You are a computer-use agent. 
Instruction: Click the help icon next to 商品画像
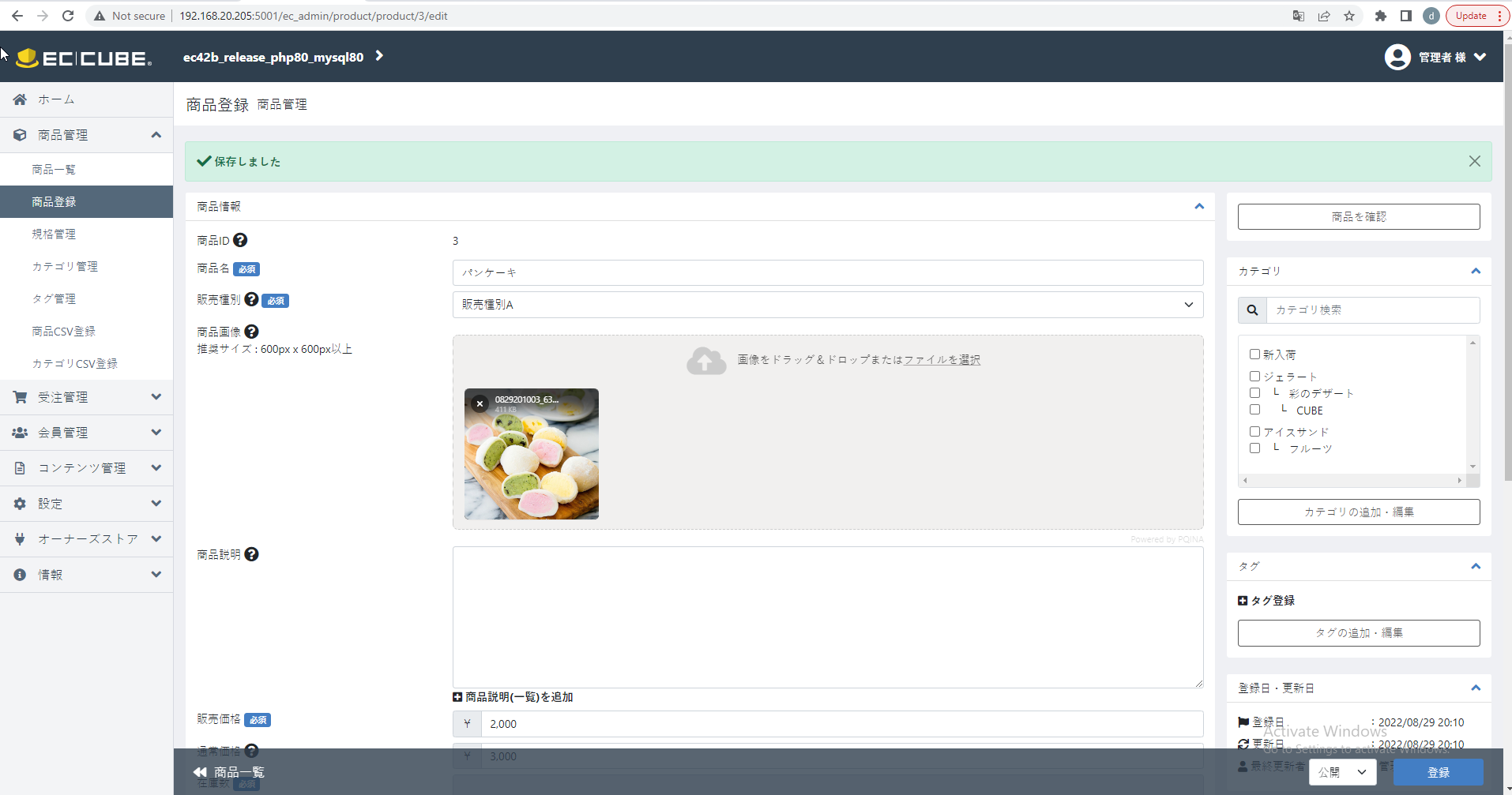pos(251,332)
